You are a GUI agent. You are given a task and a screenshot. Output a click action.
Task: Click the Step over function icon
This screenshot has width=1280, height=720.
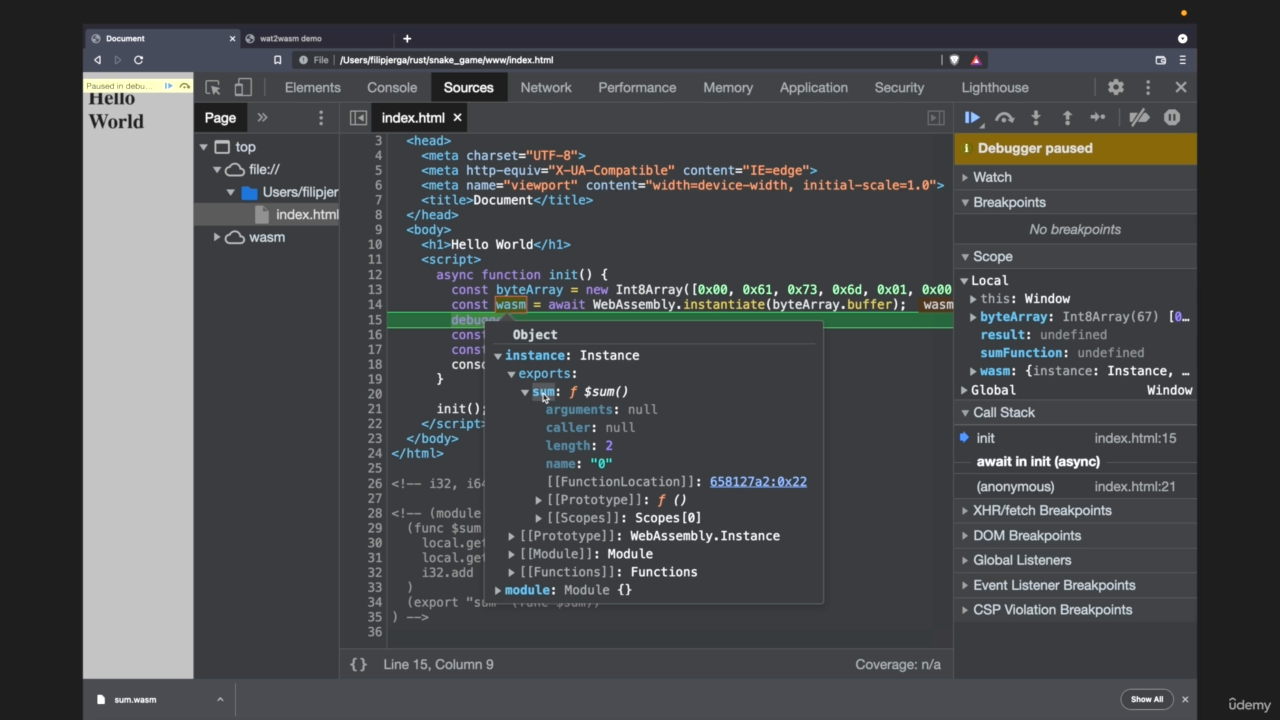pyautogui.click(x=1004, y=118)
